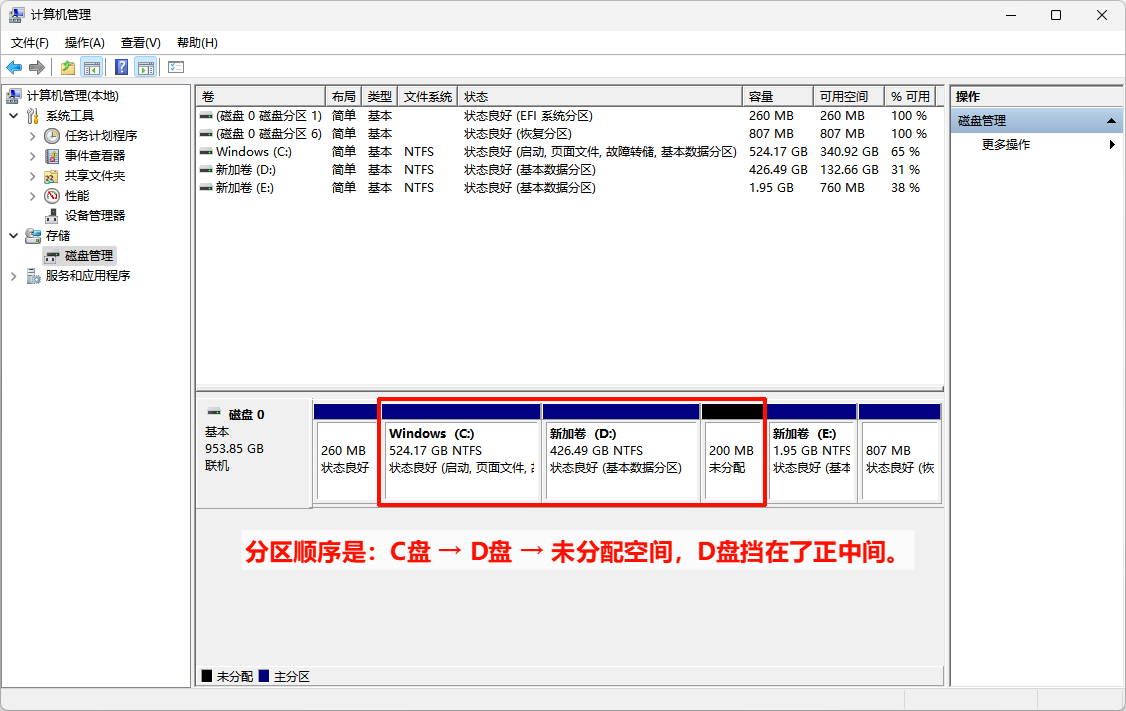Expand the 任务计划程序 node chevron
The width and height of the screenshot is (1126, 711).
(32, 136)
